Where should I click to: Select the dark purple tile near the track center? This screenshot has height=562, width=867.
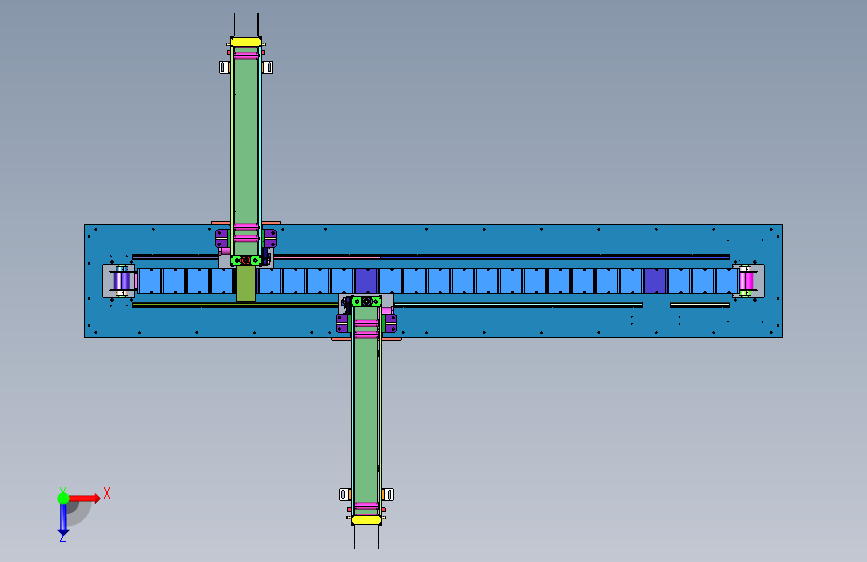pyautogui.click(x=366, y=281)
